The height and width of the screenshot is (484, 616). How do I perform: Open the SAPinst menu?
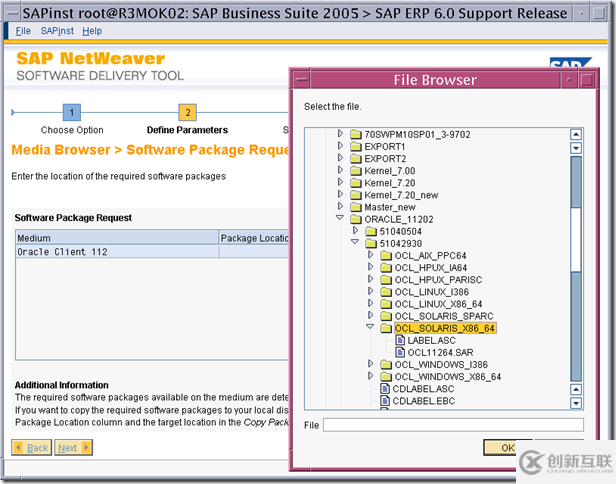57,31
